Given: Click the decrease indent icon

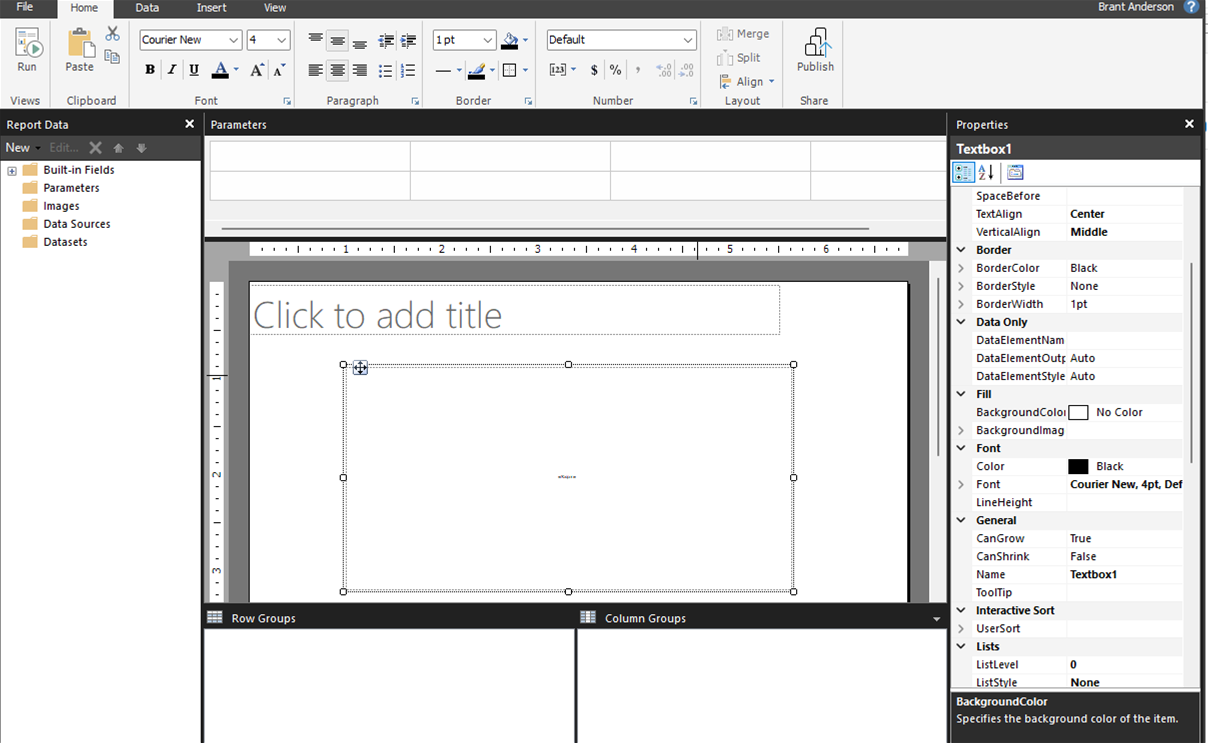Looking at the screenshot, I should coord(386,41).
